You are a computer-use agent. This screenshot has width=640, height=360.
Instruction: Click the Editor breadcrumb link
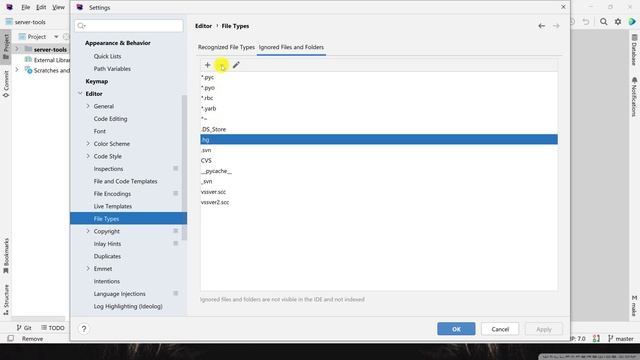pos(203,26)
